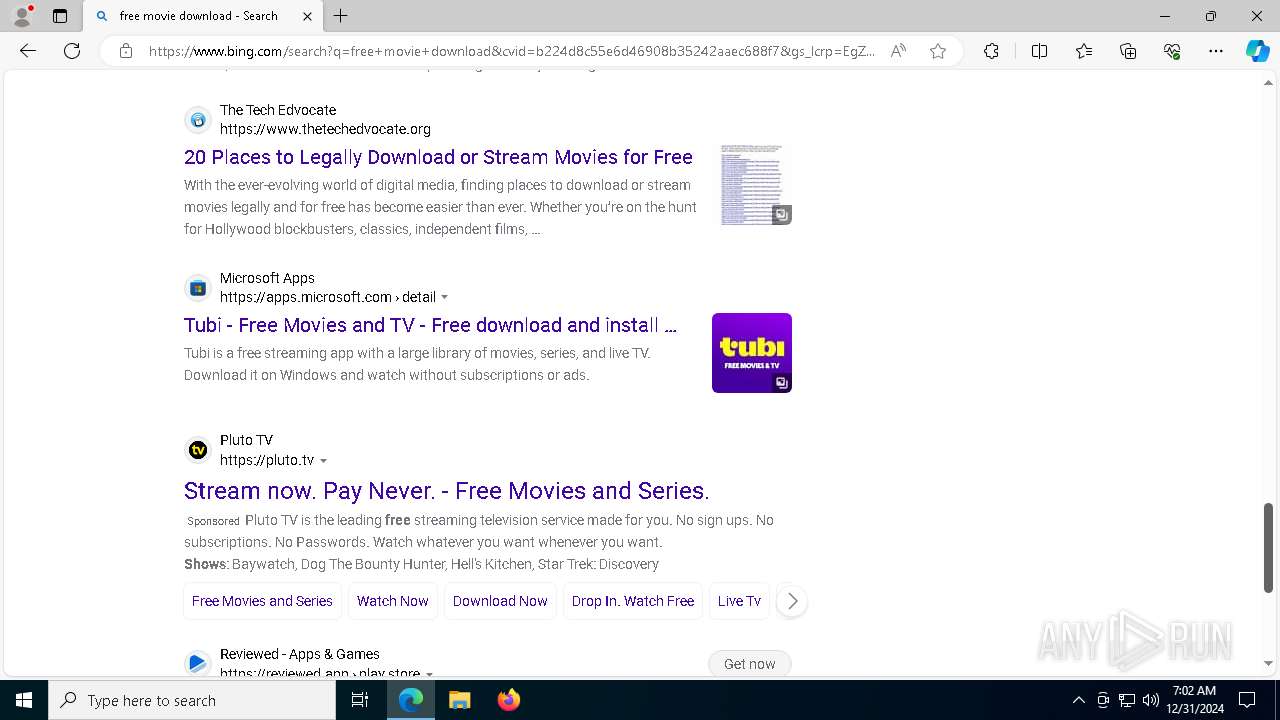Viewport: 1280px width, 720px height.
Task: Click the 'Watch Now' sitelink button
Action: [x=392, y=601]
